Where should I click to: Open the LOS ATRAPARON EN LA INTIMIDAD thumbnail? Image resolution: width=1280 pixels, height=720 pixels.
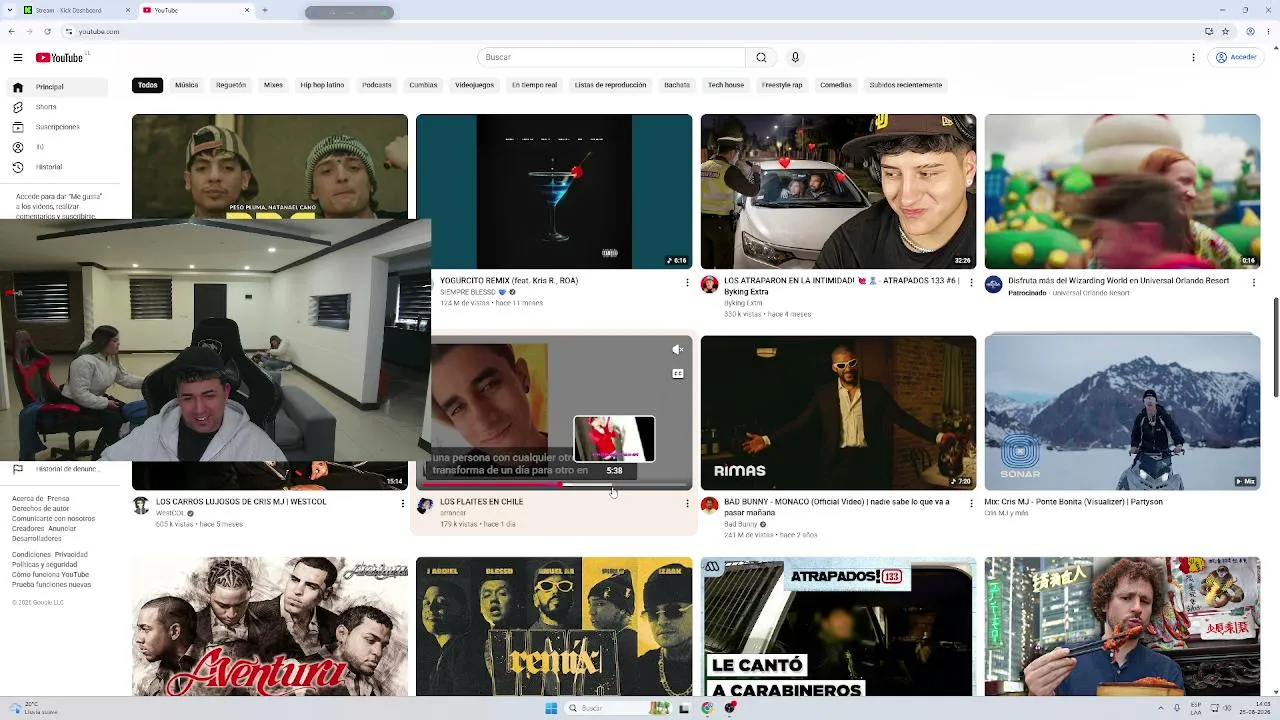838,191
